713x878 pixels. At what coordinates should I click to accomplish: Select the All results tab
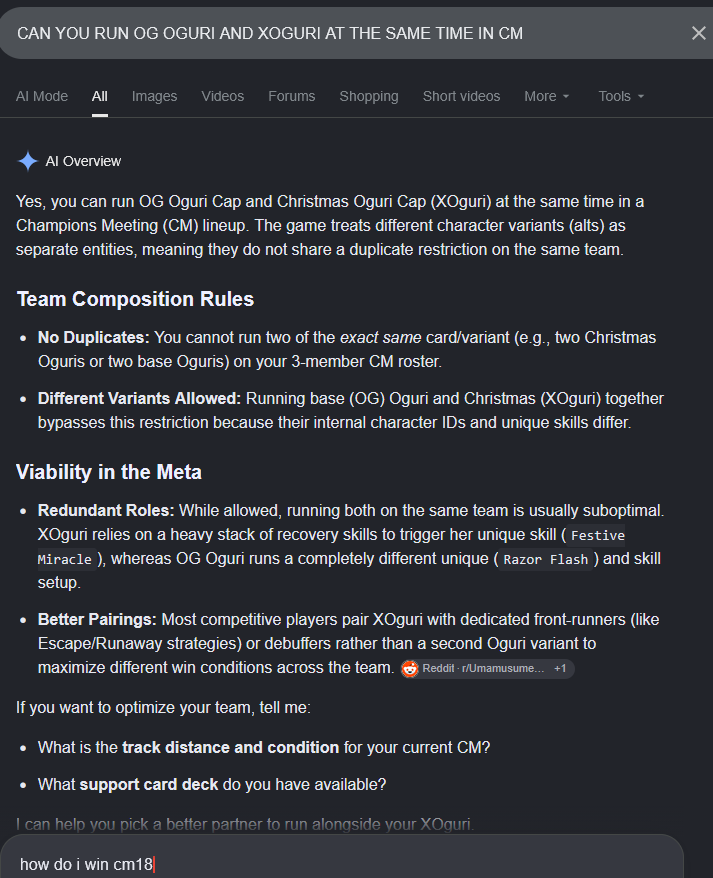(x=100, y=96)
